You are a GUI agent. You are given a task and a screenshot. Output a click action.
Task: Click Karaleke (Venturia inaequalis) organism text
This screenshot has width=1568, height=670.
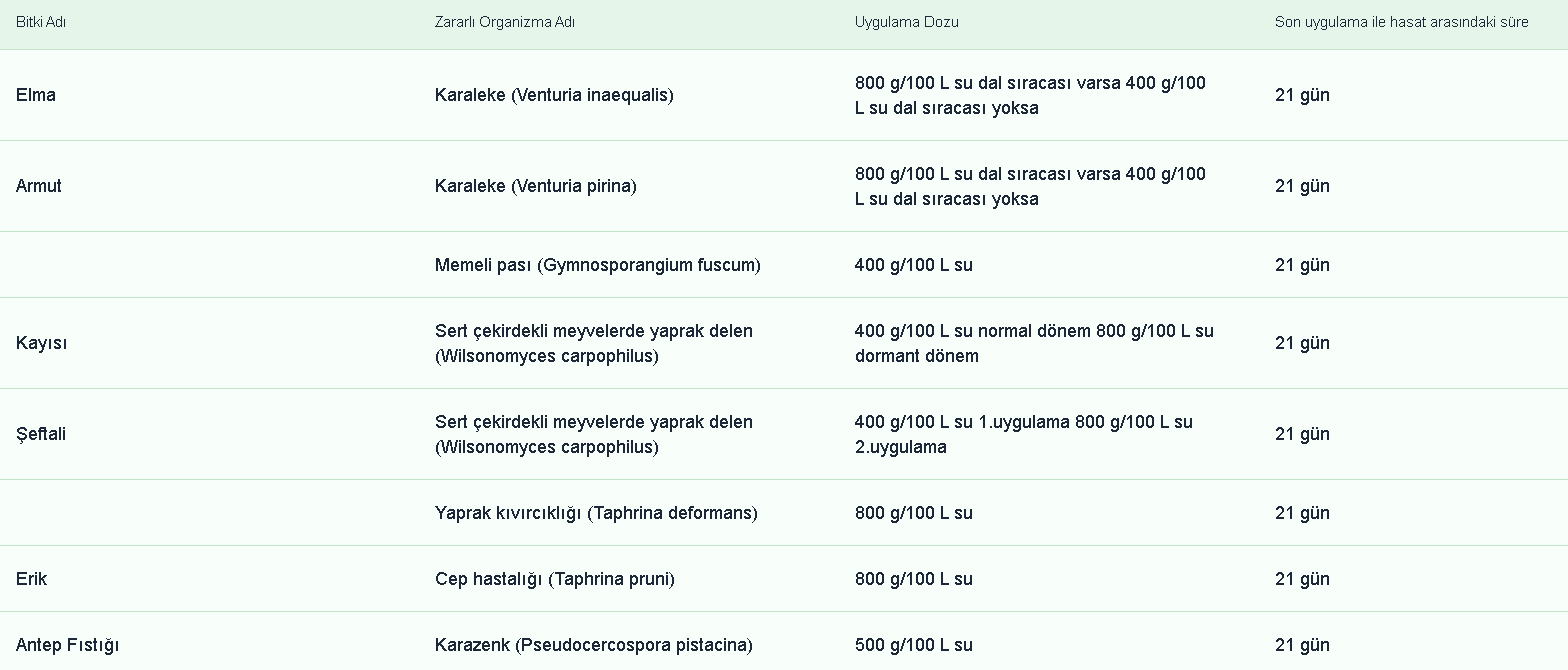tap(554, 95)
